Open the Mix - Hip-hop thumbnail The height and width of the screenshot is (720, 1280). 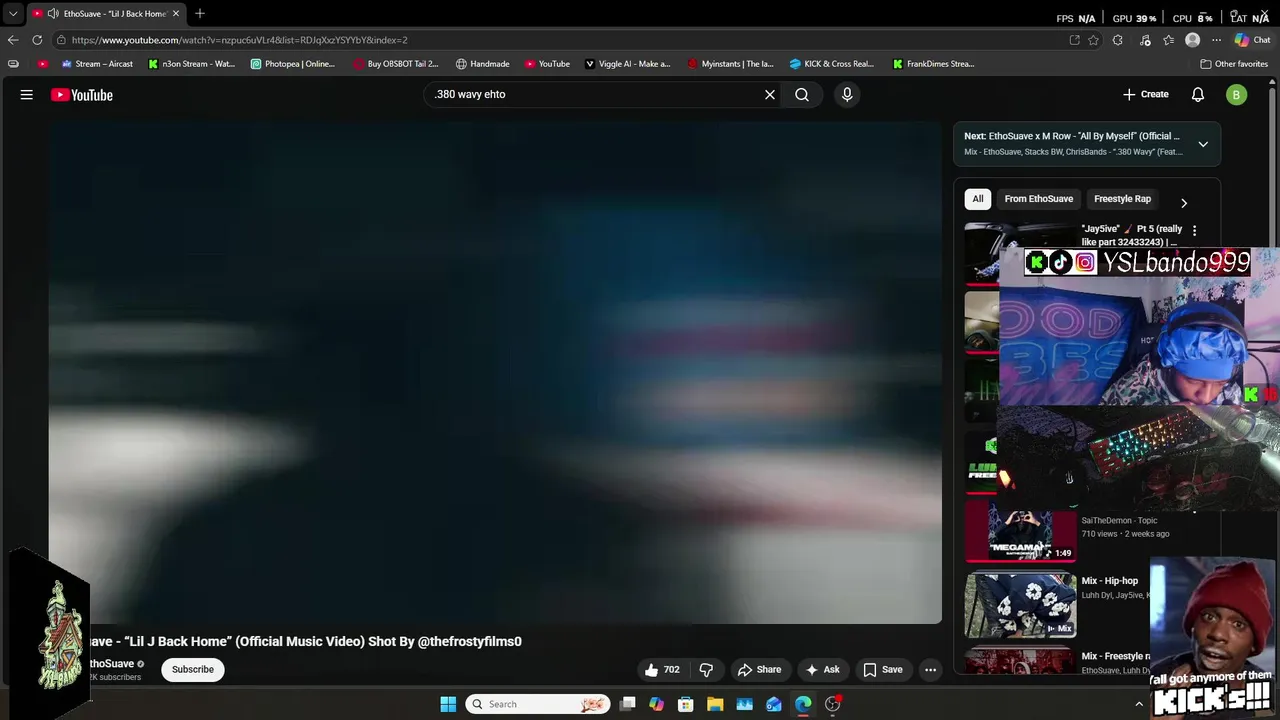(1020, 605)
